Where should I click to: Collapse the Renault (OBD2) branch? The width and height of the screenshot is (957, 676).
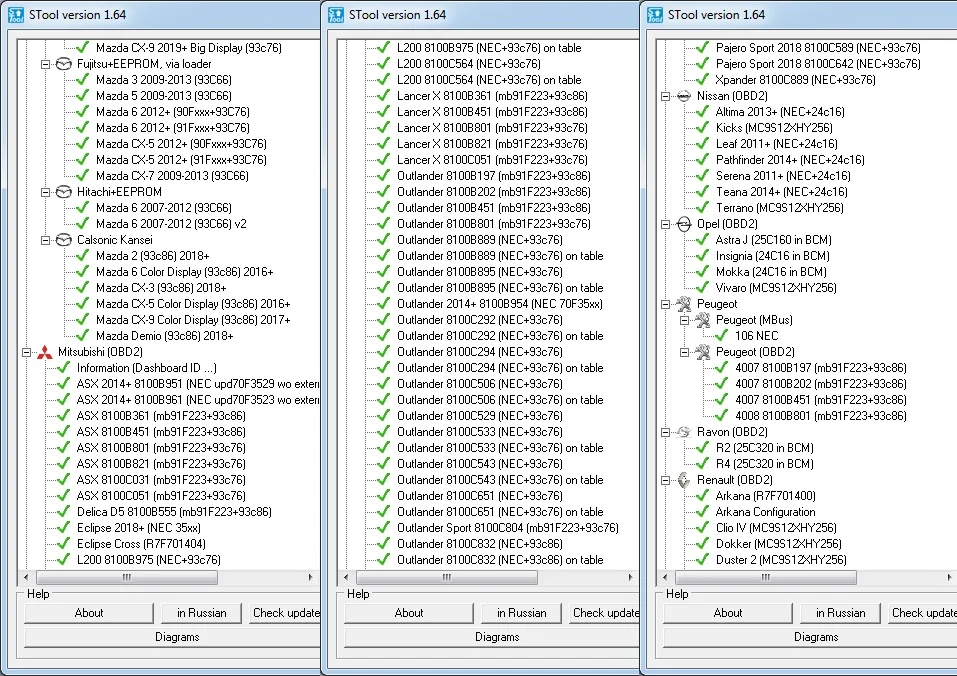(x=665, y=480)
